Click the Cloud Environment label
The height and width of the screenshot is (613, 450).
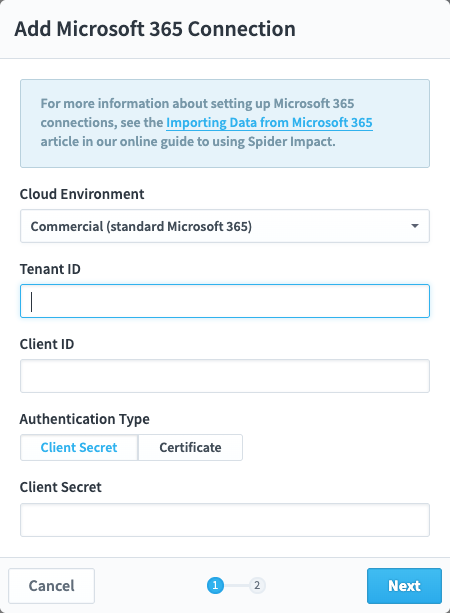(82, 194)
